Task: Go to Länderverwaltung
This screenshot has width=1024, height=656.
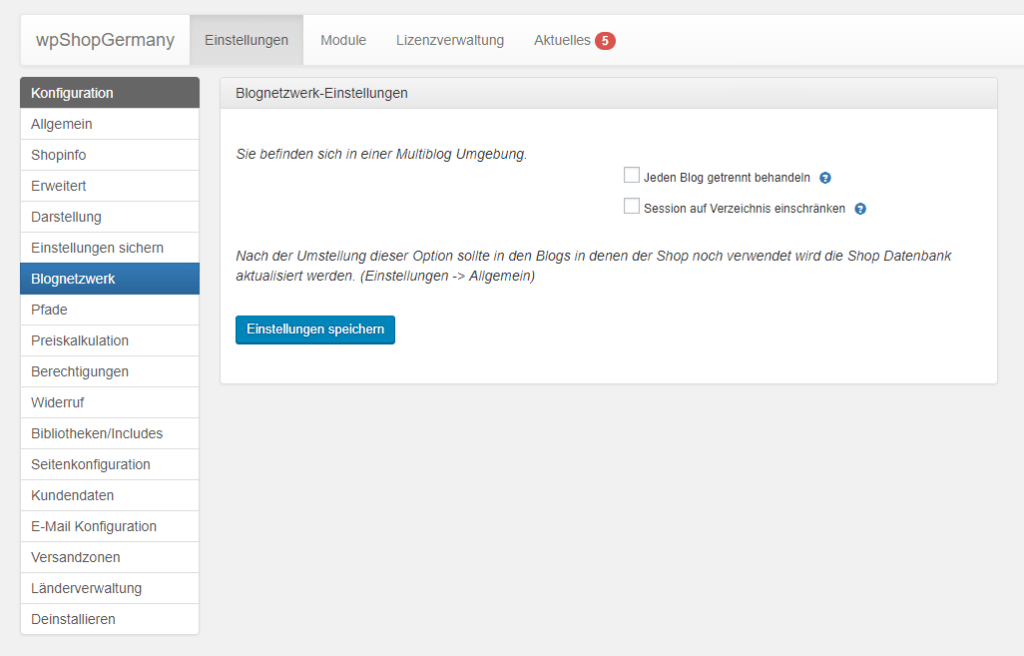Action: coord(110,588)
